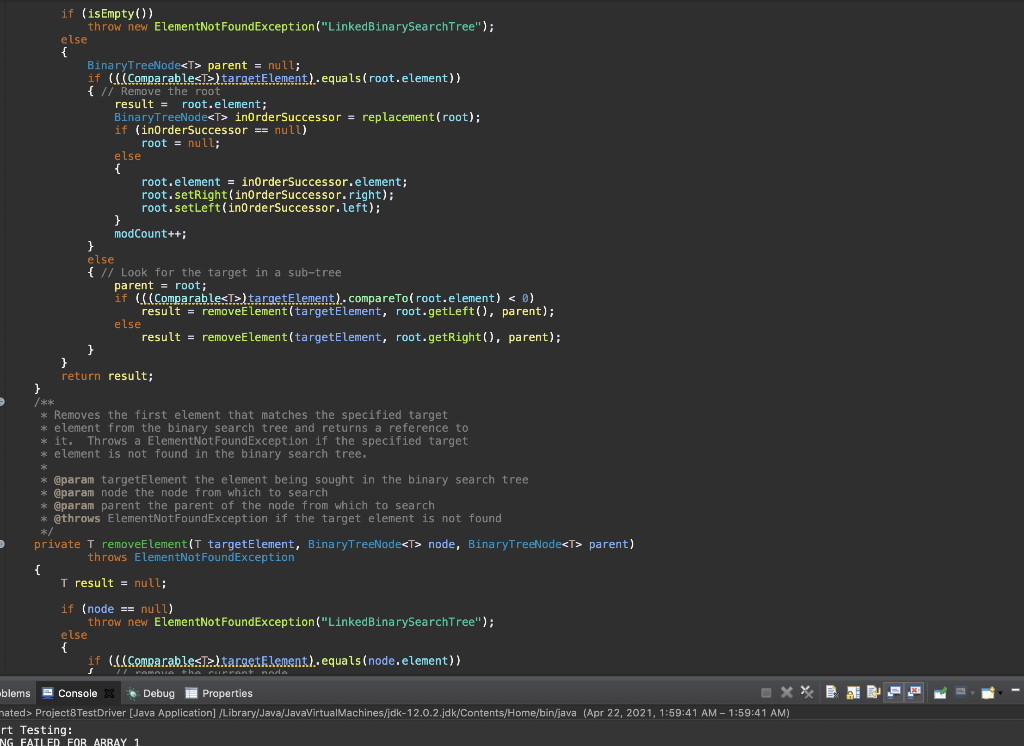Open dropdown arrow beside Open Console icon

1000,693
